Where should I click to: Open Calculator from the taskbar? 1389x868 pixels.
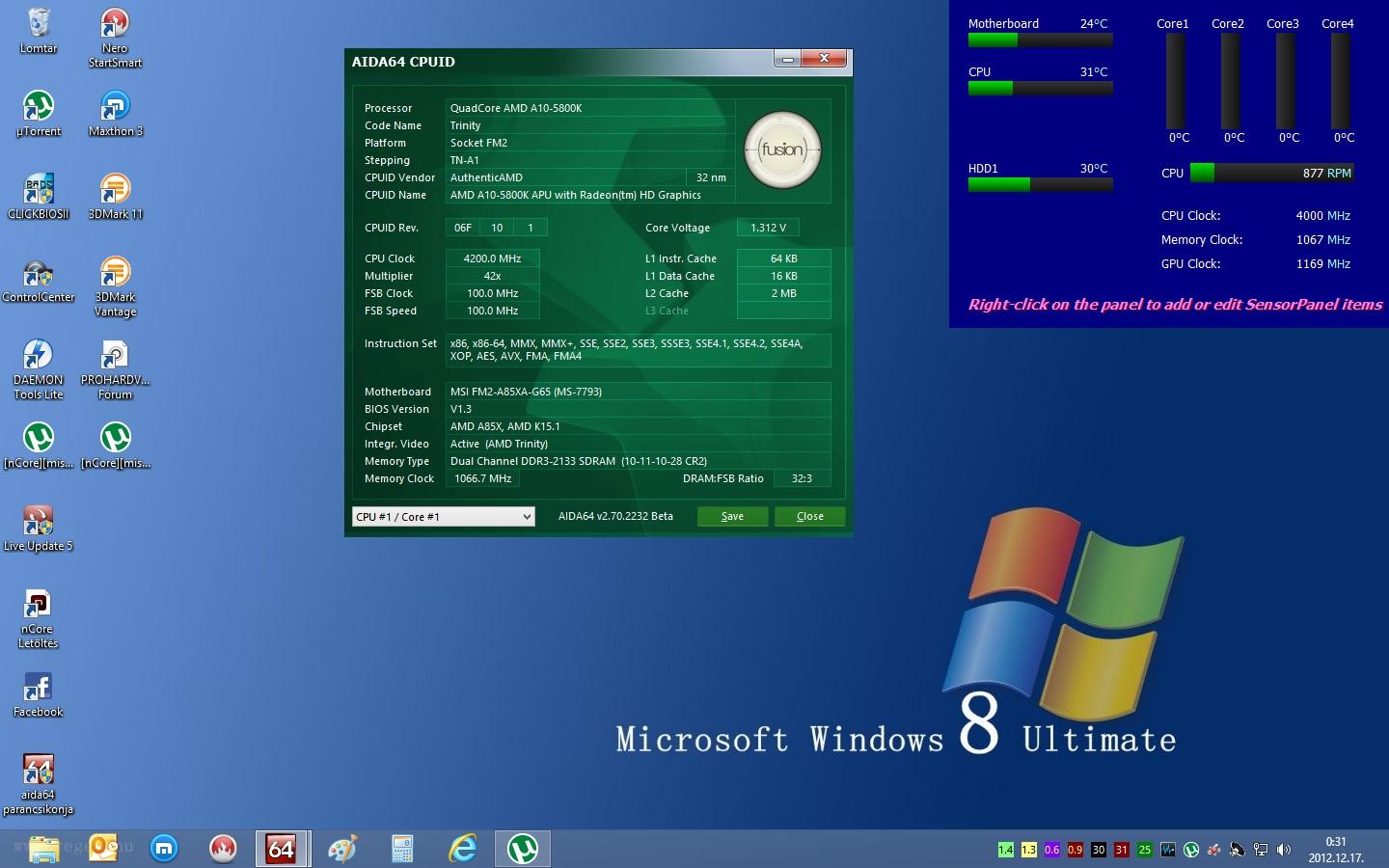[402, 849]
